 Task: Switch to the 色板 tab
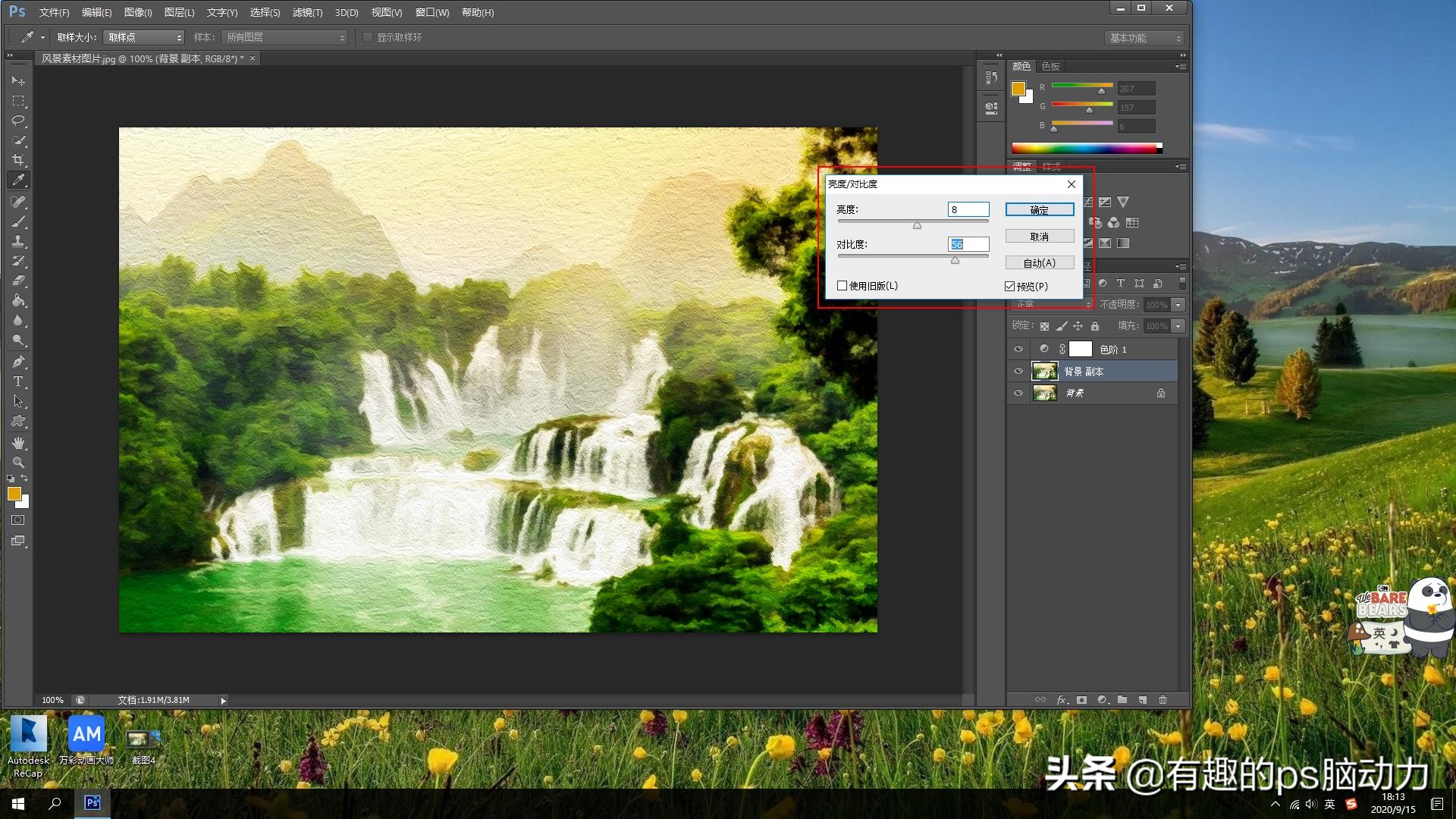tap(1050, 67)
